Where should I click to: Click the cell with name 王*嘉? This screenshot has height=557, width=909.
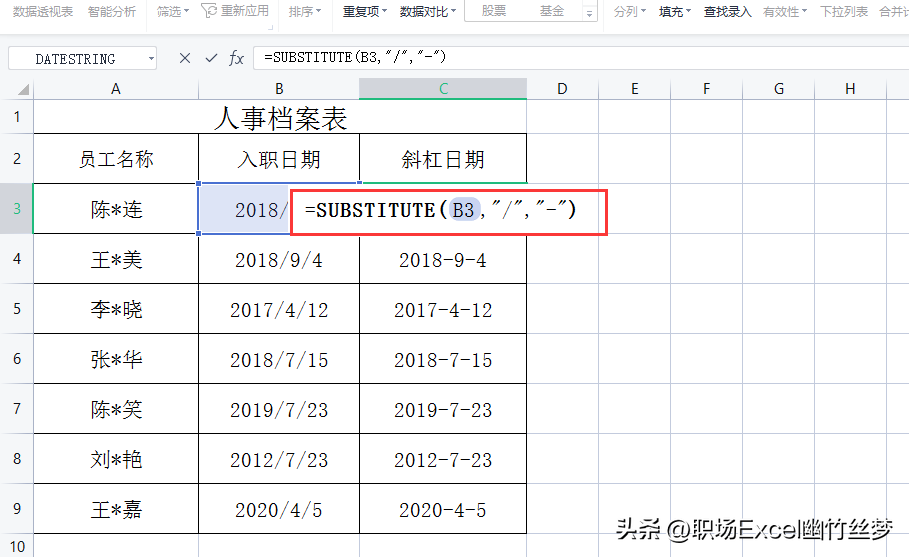[x=116, y=509]
